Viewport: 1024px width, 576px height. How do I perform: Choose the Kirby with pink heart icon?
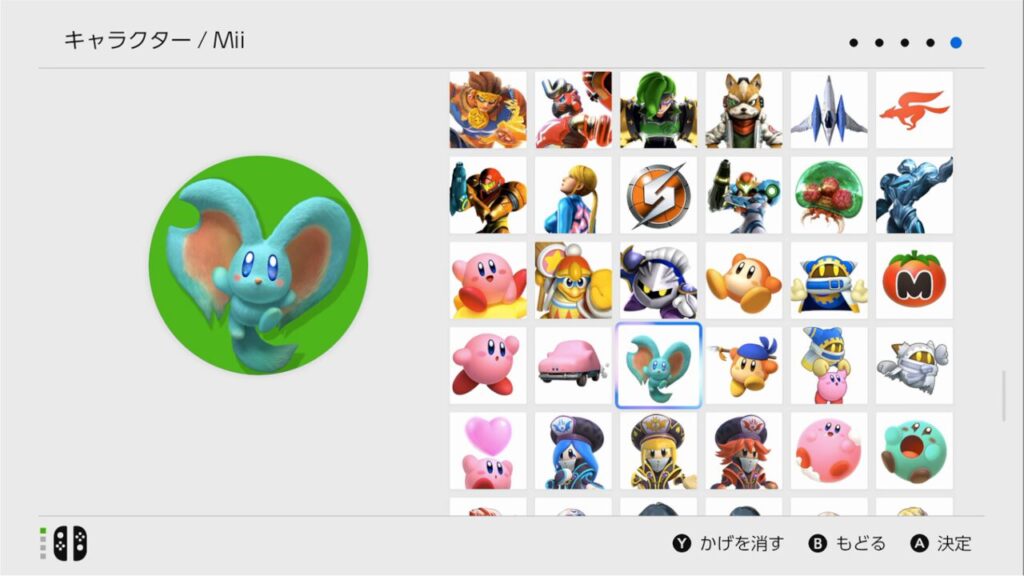pos(488,451)
